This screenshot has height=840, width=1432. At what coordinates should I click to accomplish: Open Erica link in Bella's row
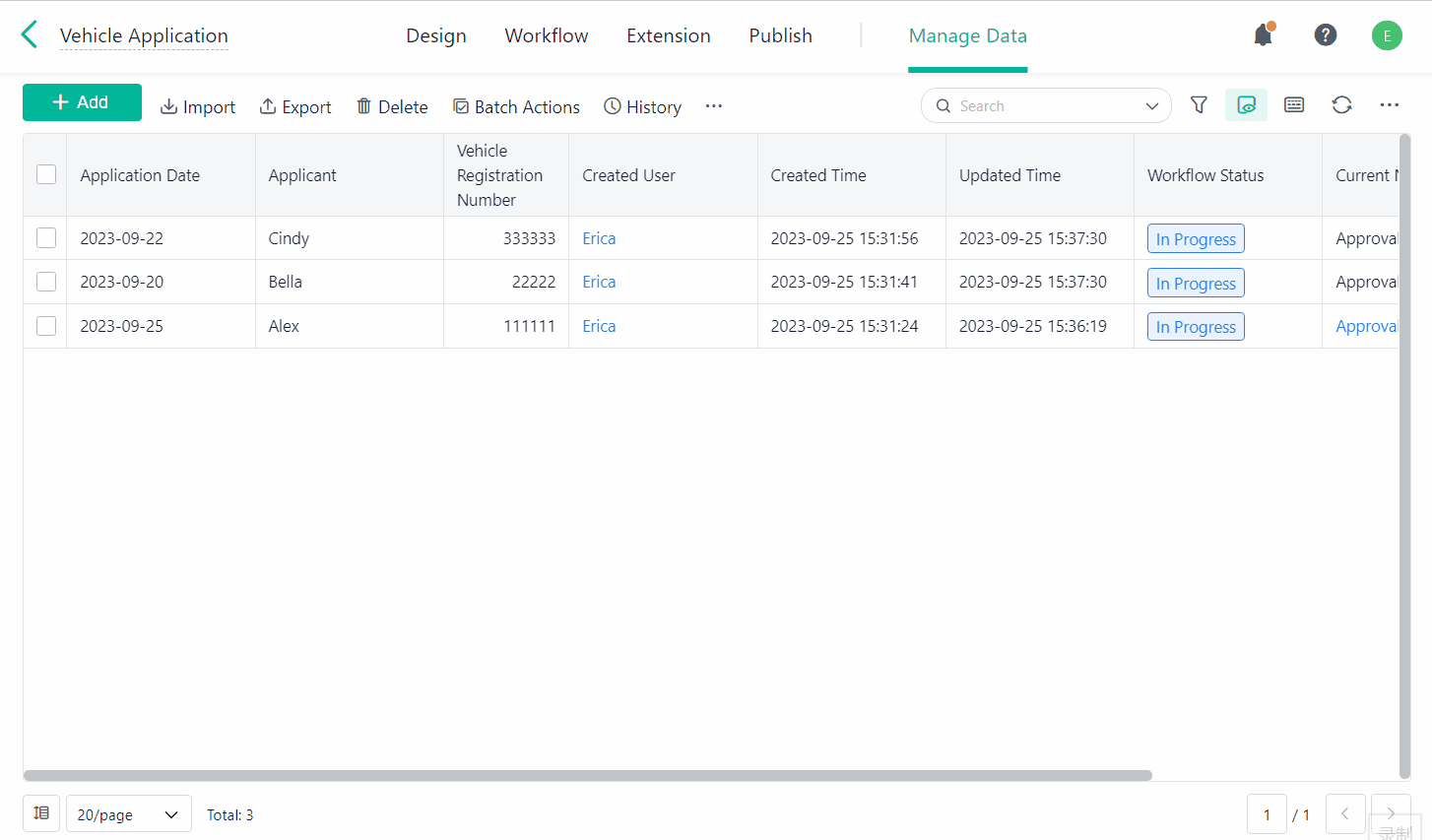[599, 283]
